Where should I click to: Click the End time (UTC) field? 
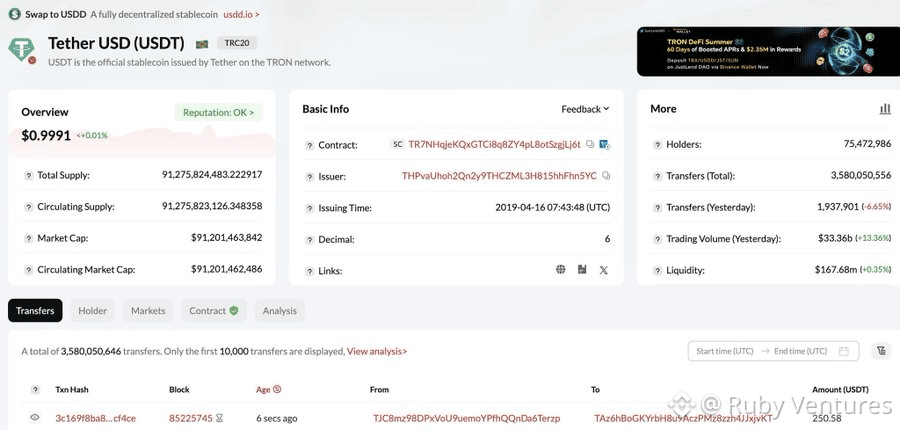[801, 351]
